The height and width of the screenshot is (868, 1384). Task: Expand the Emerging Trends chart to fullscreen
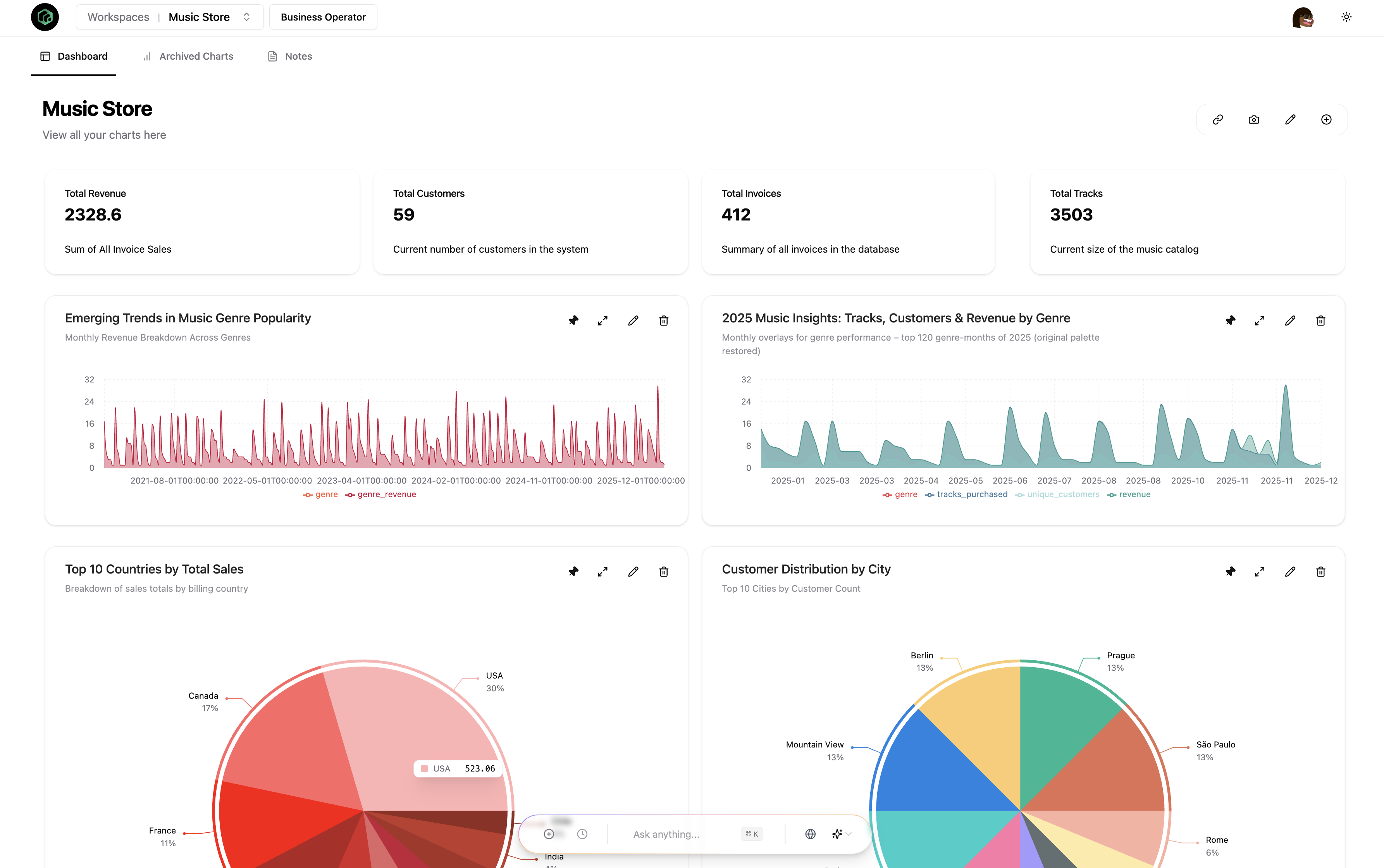tap(602, 320)
